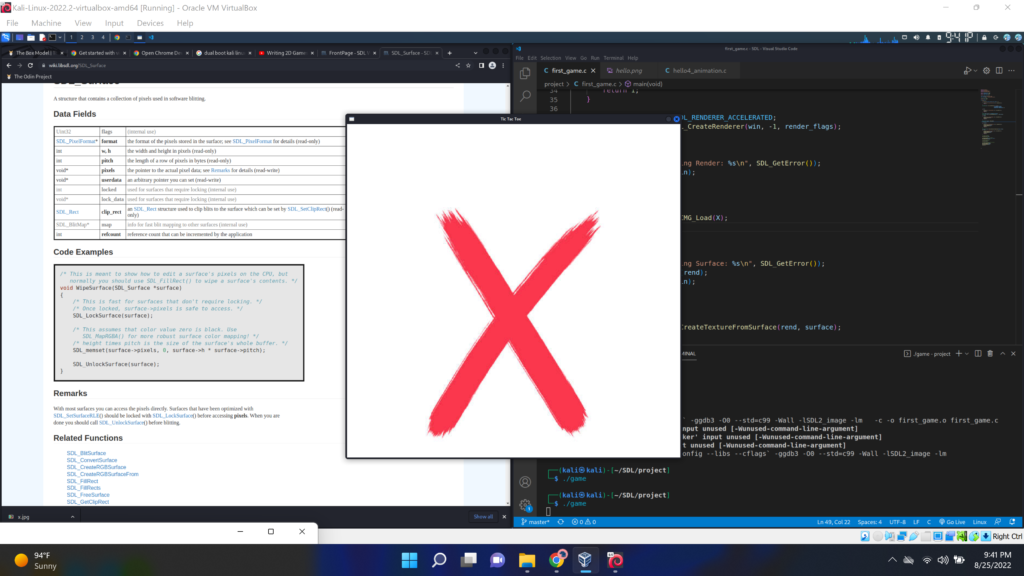This screenshot has width=1024, height=576.
Task: Expand Kali terminal launcher dropdown arrow
Action: [x=59, y=38]
